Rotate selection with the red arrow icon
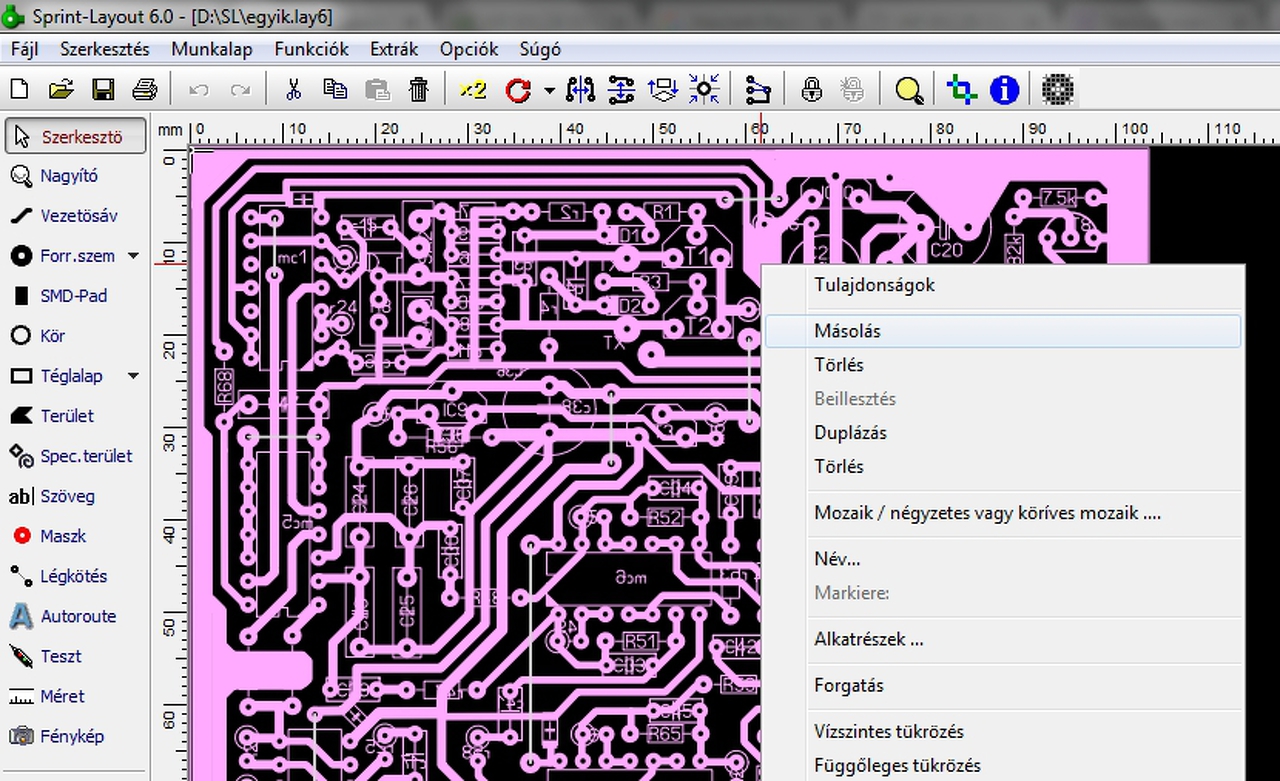The image size is (1280, 781). [518, 90]
